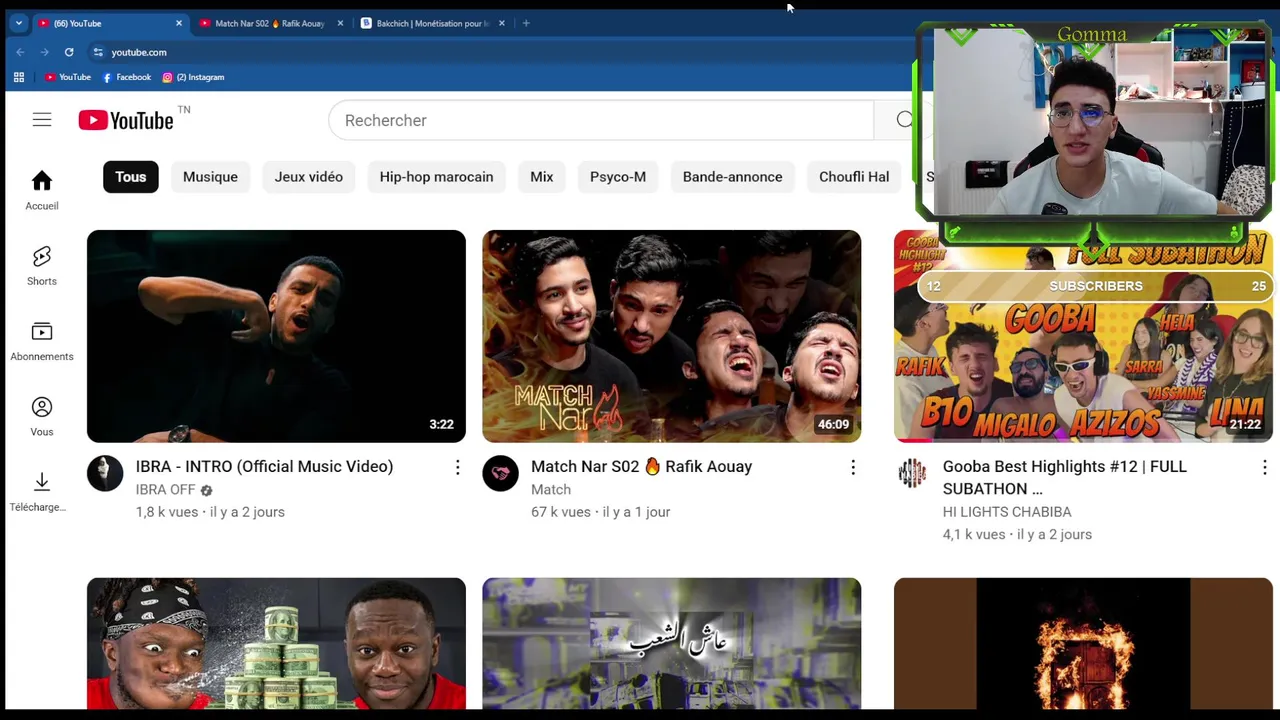Click in the Rechercher search field
This screenshot has width=1280, height=720.
click(x=600, y=120)
